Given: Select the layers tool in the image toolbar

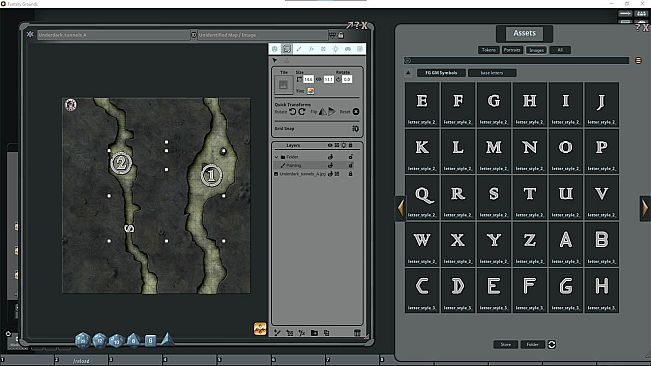Looking at the screenshot, I should (x=286, y=49).
